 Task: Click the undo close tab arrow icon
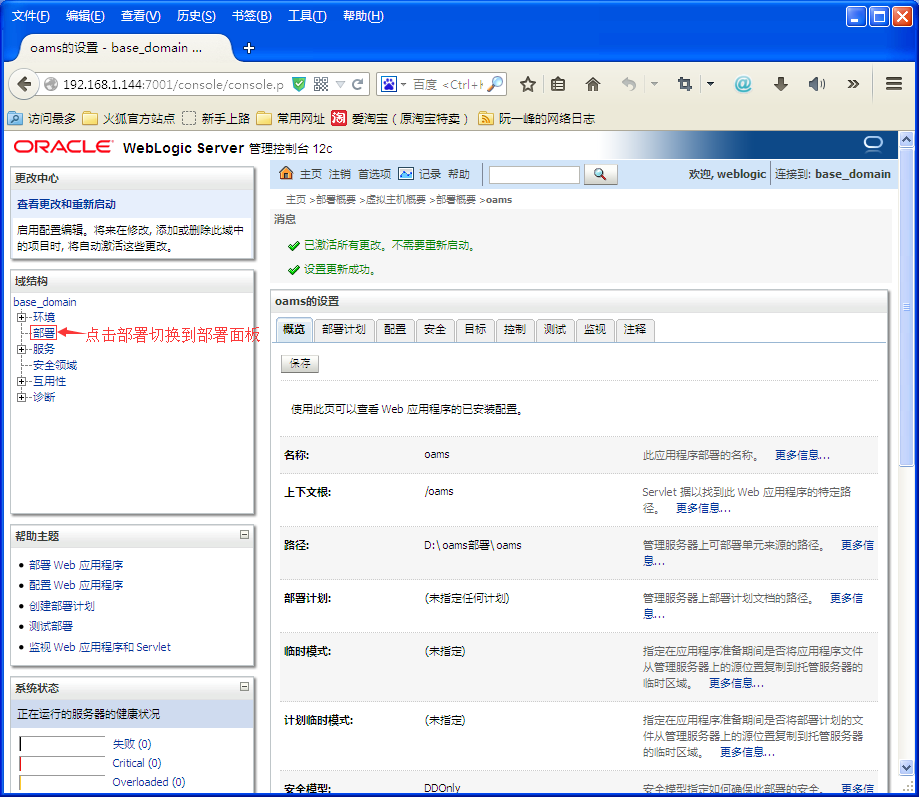pos(629,84)
